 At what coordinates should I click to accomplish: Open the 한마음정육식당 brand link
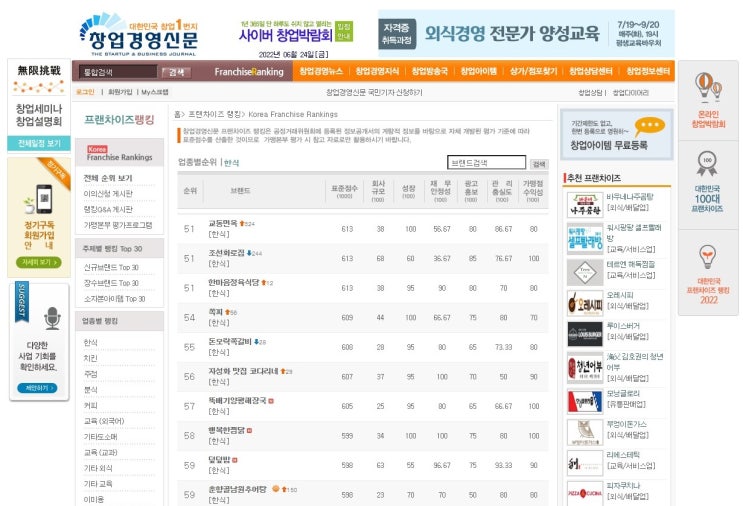click(x=234, y=282)
